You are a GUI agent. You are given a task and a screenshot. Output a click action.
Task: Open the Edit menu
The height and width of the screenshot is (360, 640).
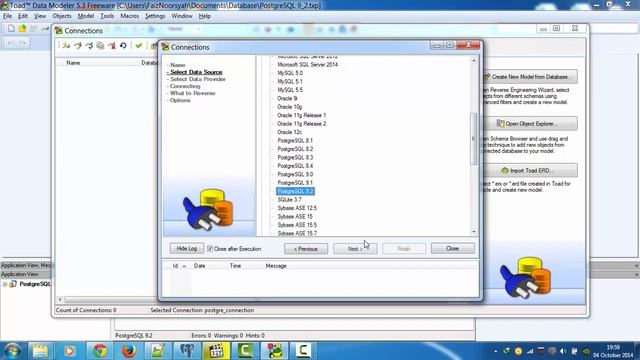coord(23,16)
